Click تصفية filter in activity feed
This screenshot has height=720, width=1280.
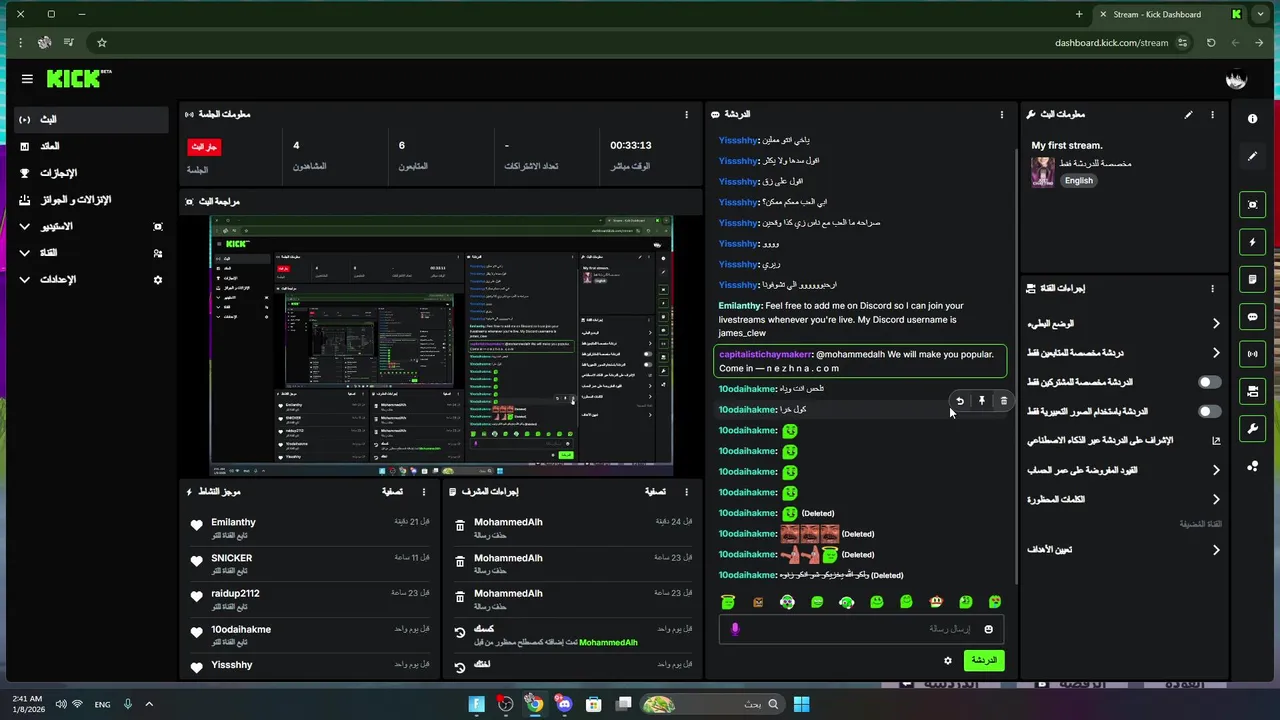(392, 492)
